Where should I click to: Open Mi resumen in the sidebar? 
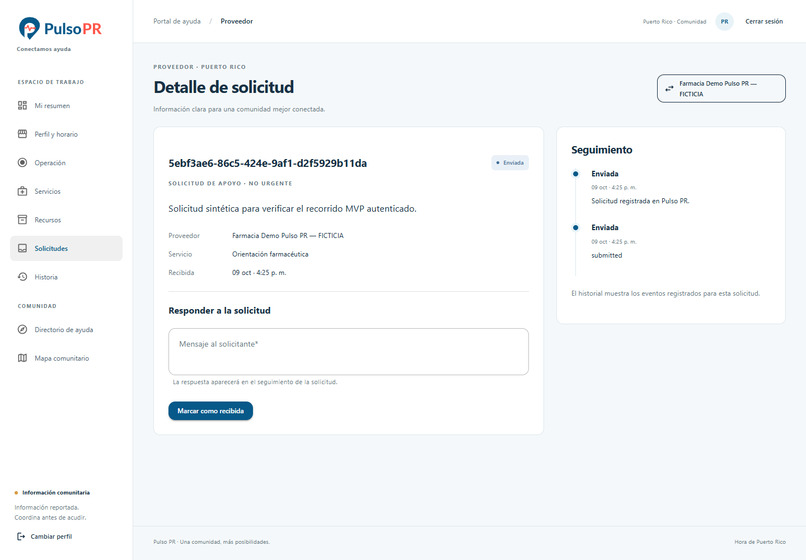click(x=66, y=105)
